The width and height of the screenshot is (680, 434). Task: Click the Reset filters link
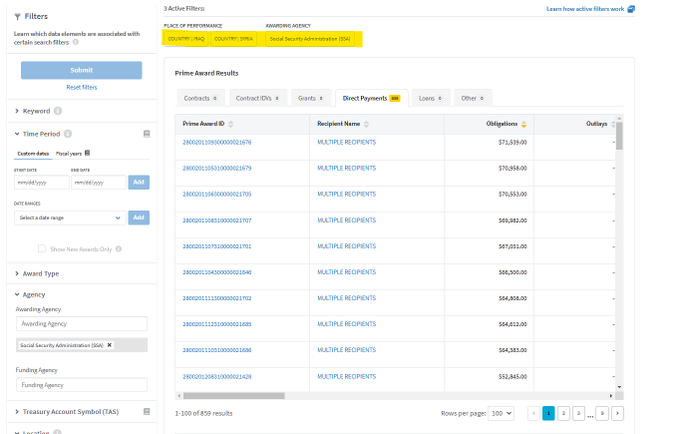point(81,87)
